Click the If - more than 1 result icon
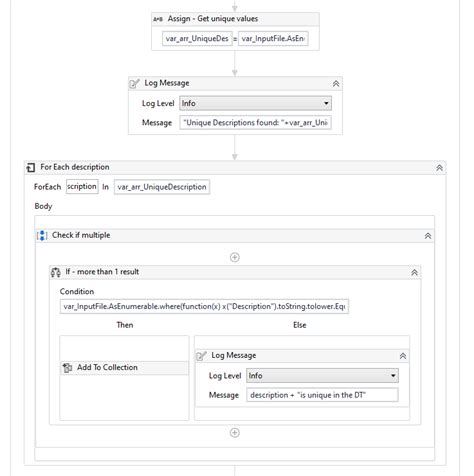Viewport: 474px width, 476px height. tap(56, 272)
